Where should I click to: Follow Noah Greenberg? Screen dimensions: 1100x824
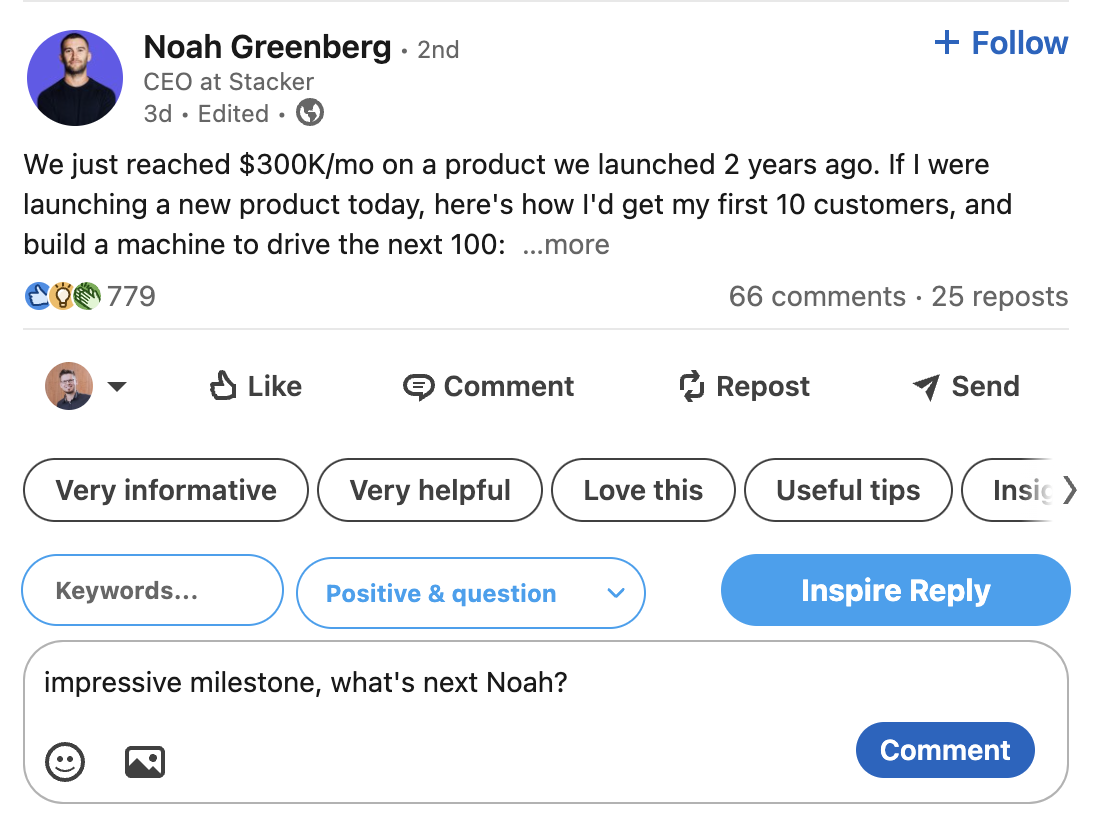pyautogui.click(x=1000, y=42)
